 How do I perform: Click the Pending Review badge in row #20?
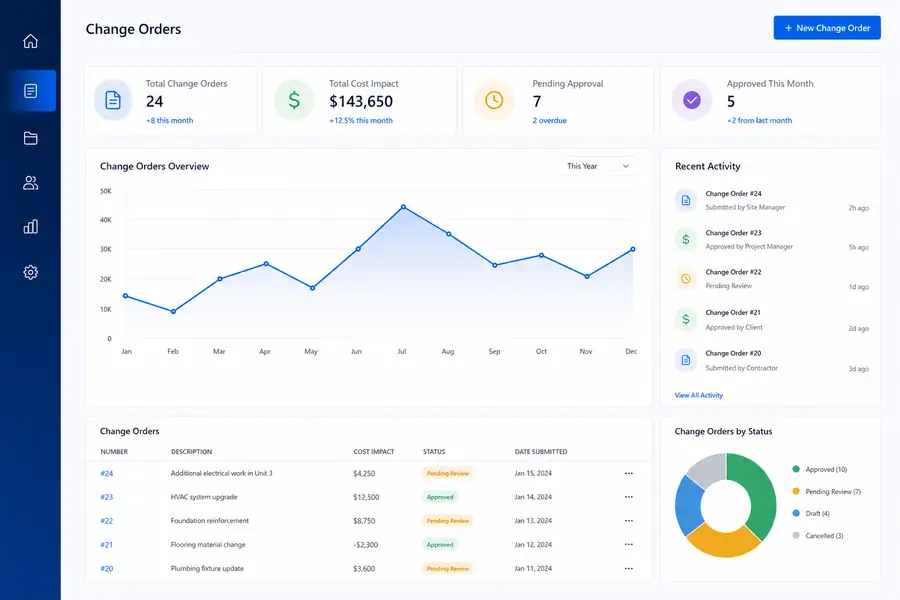pyautogui.click(x=448, y=568)
